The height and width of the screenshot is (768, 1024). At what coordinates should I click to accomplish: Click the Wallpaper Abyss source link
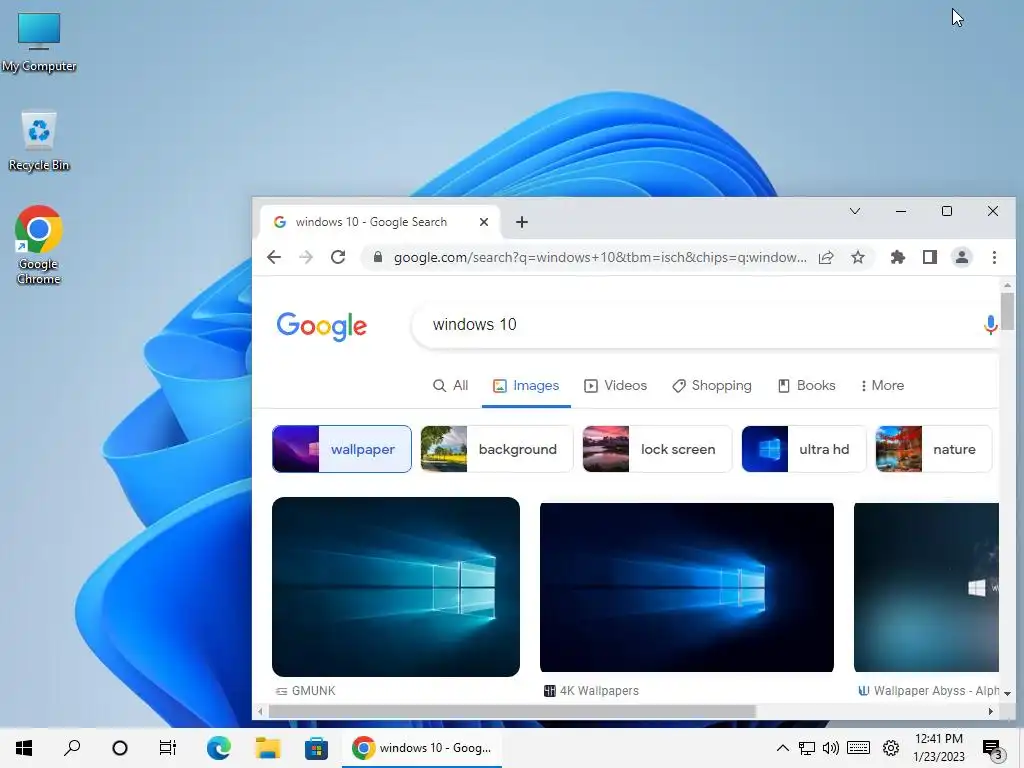[928, 690]
